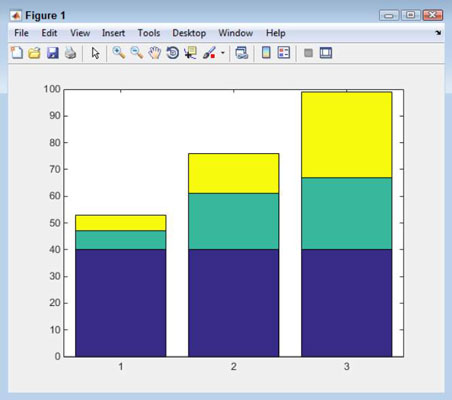Insert a legend using the toolbar icon
Image resolution: width=452 pixels, height=400 pixels.
coord(284,53)
